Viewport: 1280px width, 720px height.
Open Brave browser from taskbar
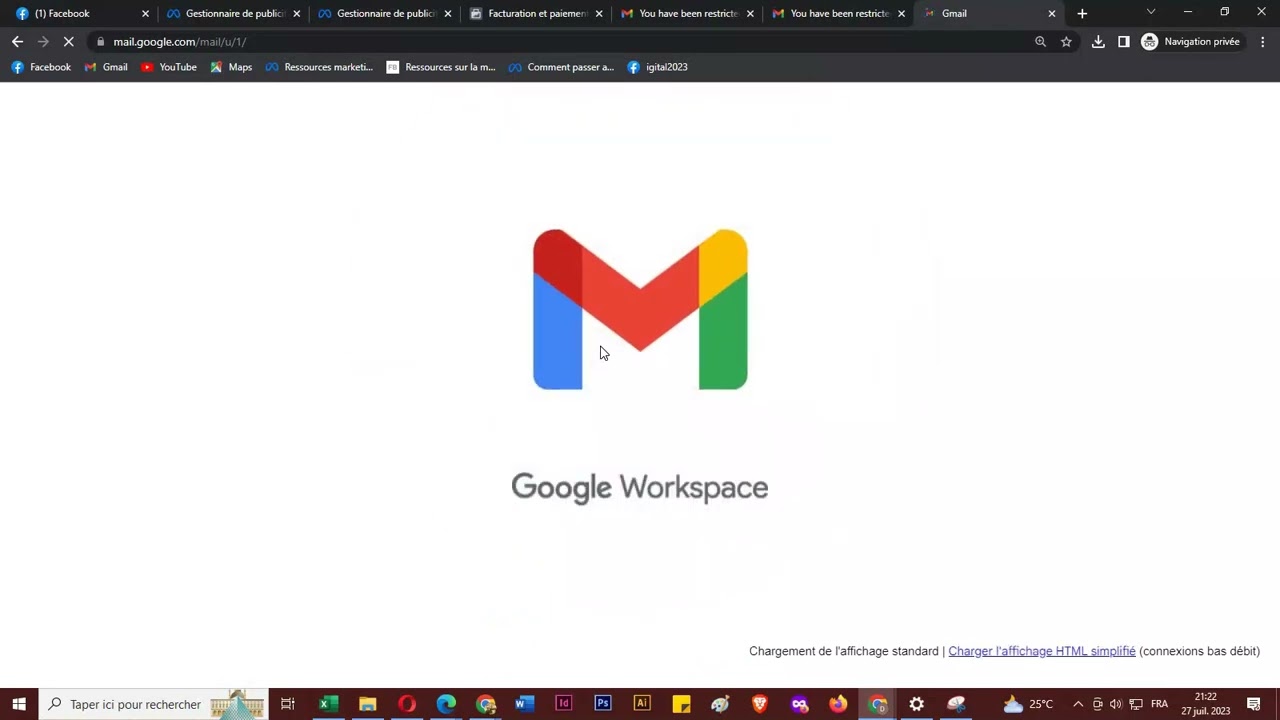click(x=760, y=704)
